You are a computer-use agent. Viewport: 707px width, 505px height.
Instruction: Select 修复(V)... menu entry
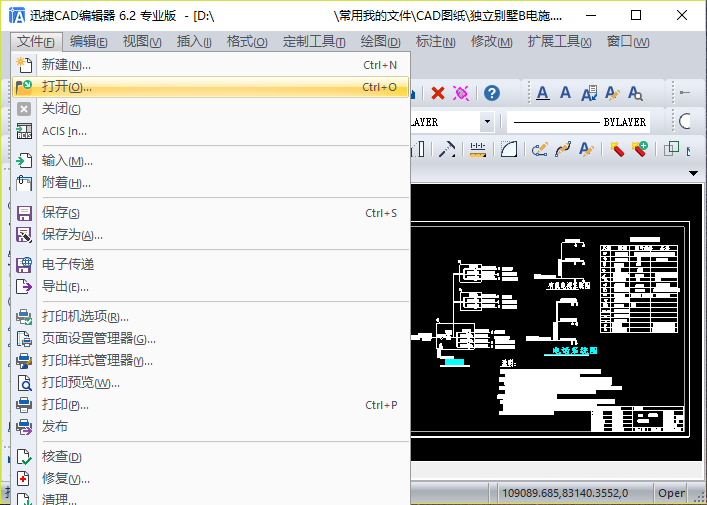point(211,478)
